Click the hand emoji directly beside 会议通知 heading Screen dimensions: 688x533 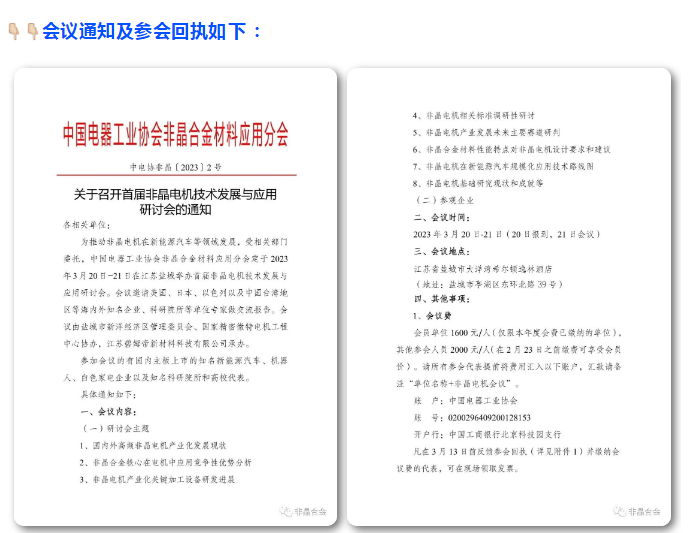pos(32,31)
